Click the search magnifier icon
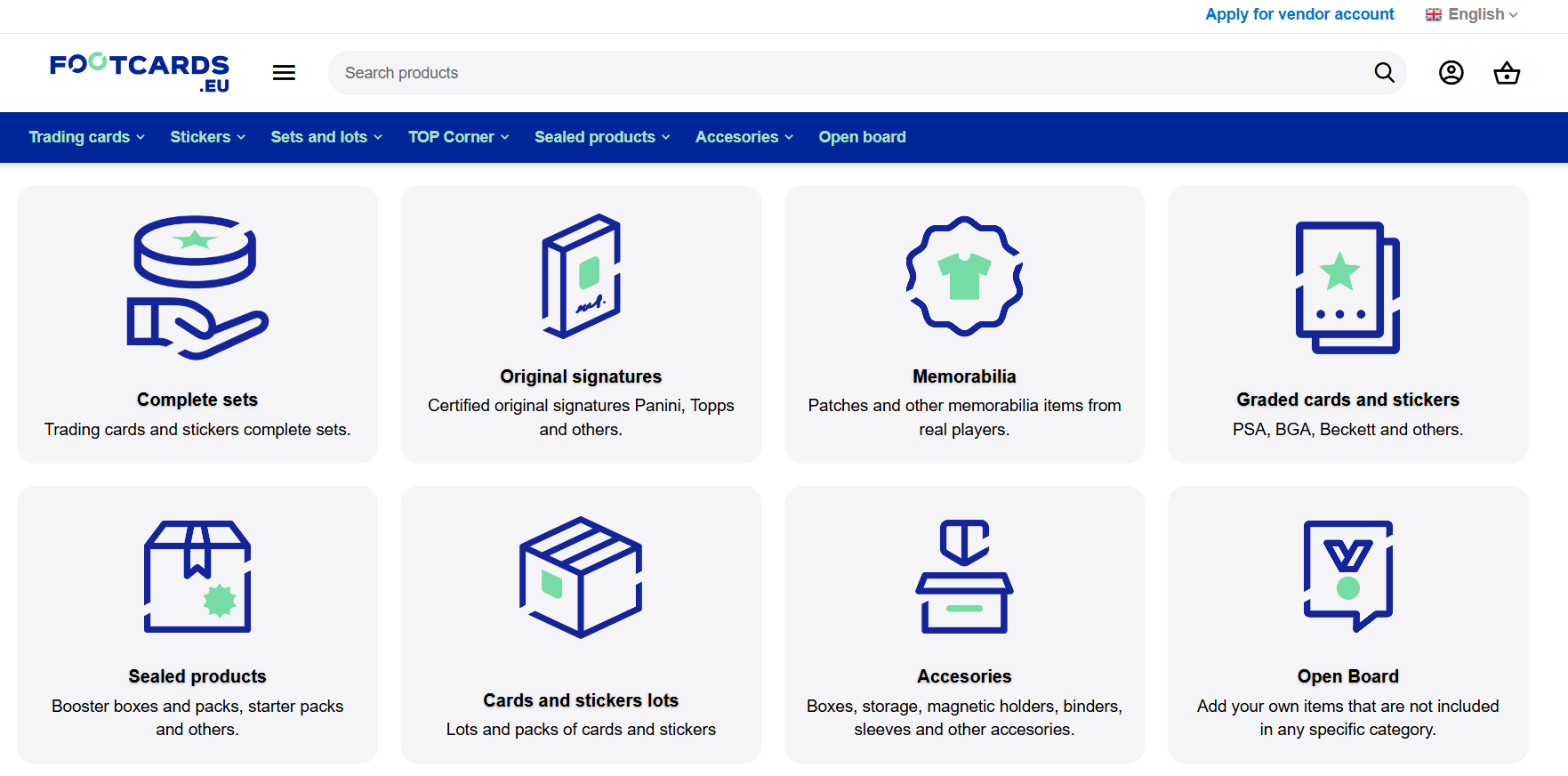This screenshot has width=1568, height=776. [1384, 73]
